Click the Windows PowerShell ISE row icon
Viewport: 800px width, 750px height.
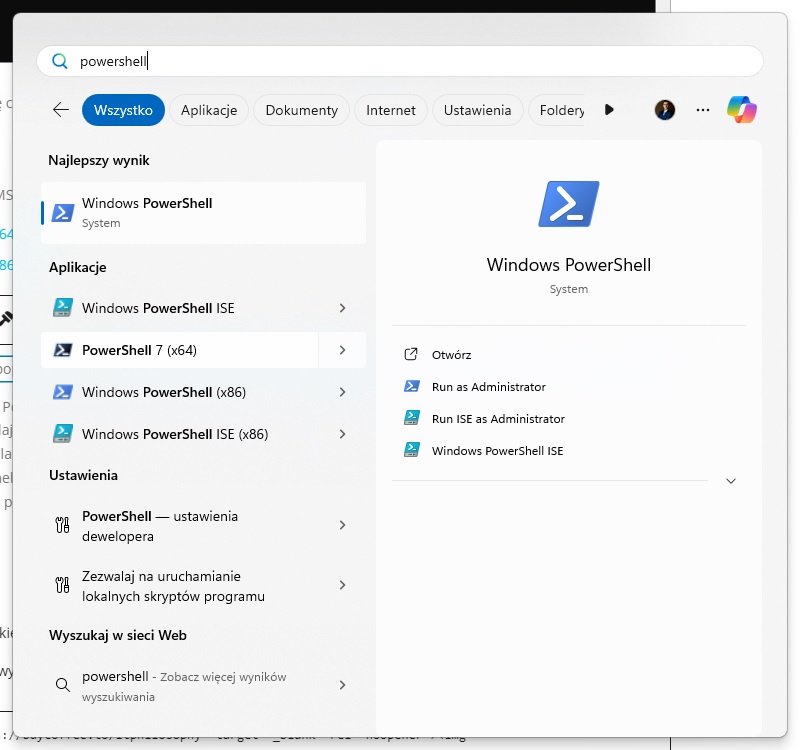[x=63, y=308]
